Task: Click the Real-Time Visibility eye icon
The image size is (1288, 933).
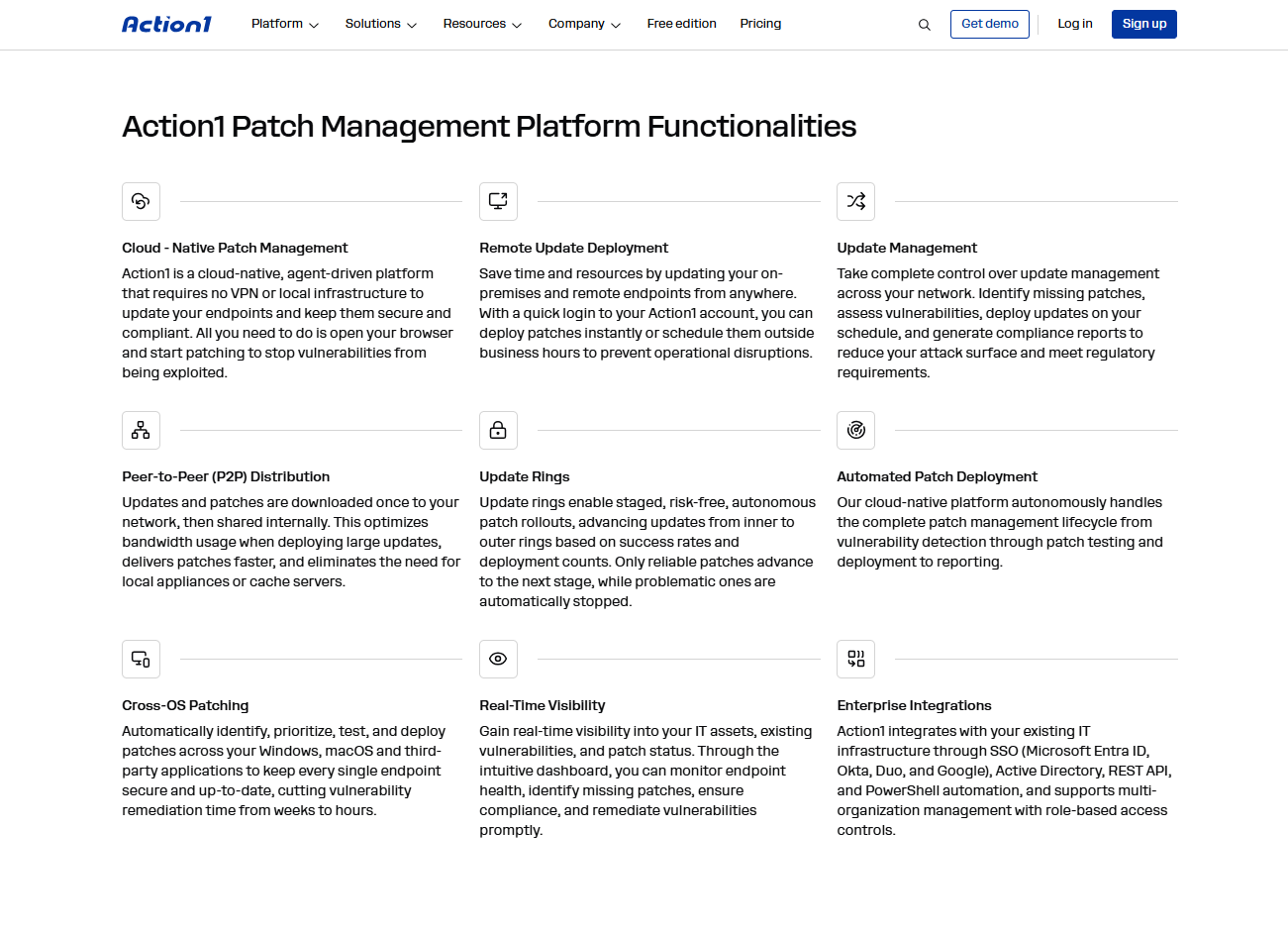Action: (x=498, y=659)
